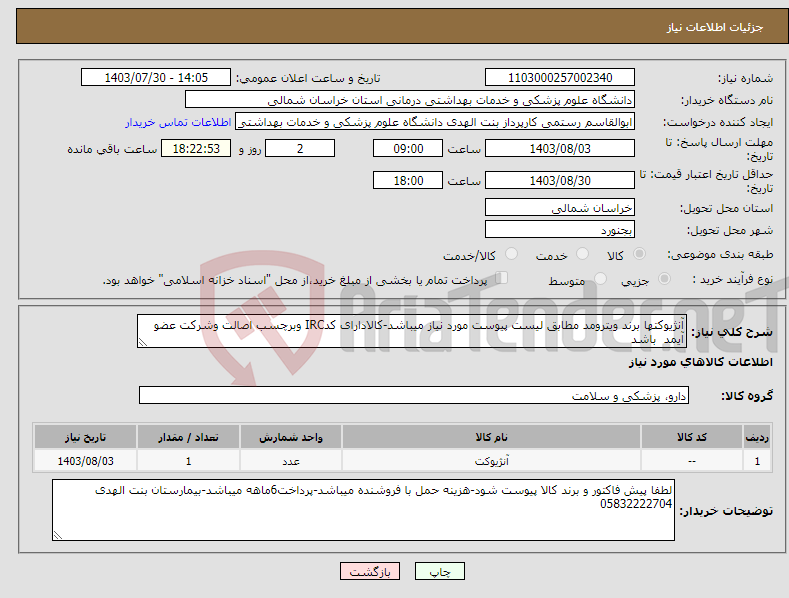Click the تاریخ نیاز column header

[x=86, y=437]
